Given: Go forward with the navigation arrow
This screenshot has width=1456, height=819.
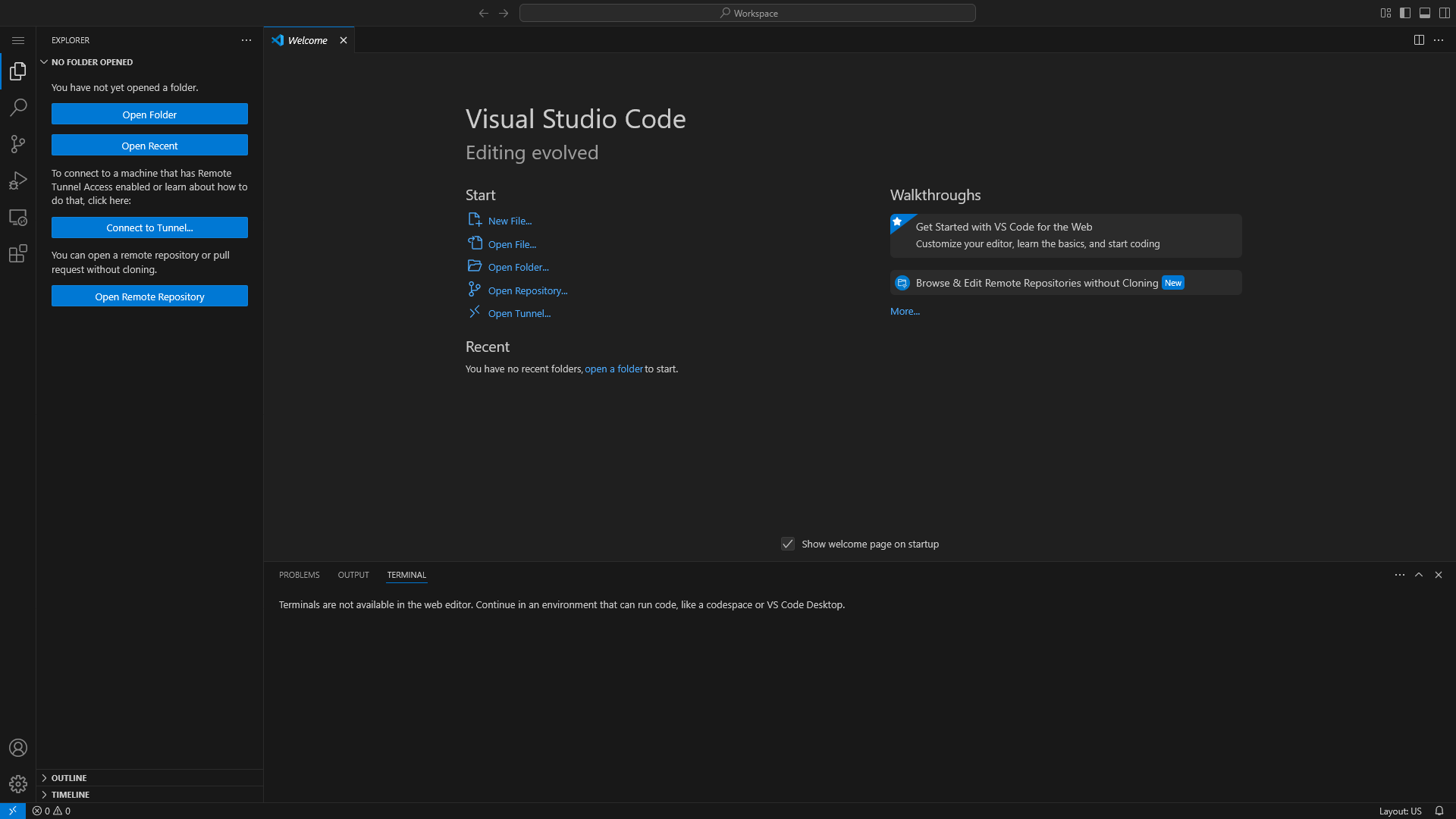Looking at the screenshot, I should click(504, 13).
